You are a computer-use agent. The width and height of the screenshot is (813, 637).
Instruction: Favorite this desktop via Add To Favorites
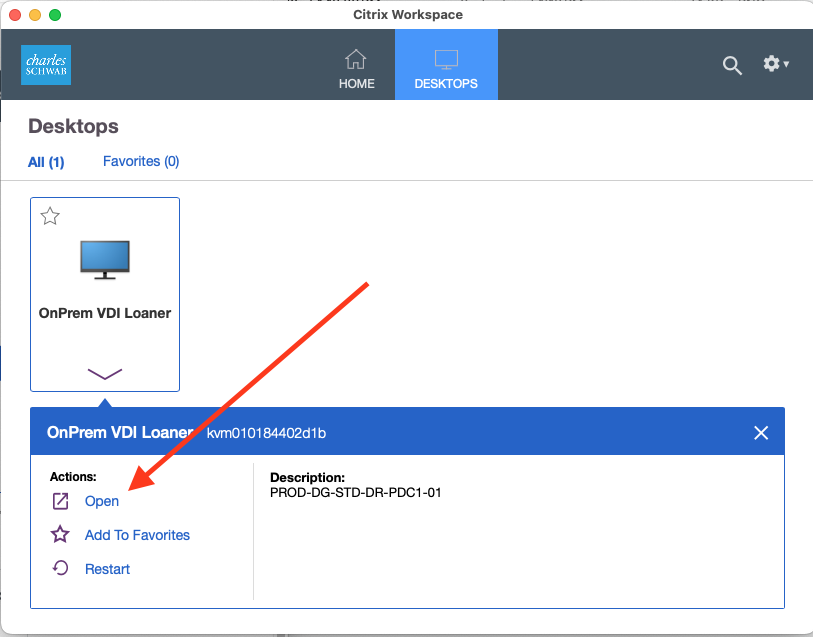point(136,535)
